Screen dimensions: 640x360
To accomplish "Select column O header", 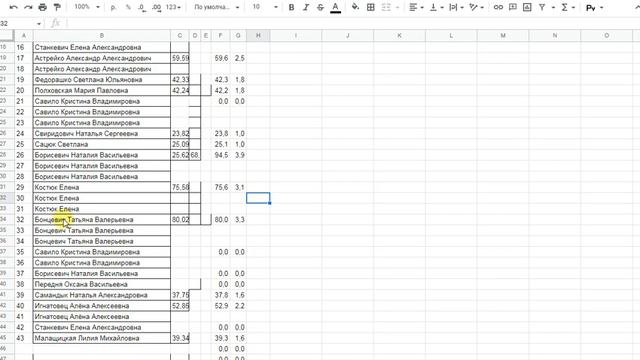I will [x=607, y=36].
